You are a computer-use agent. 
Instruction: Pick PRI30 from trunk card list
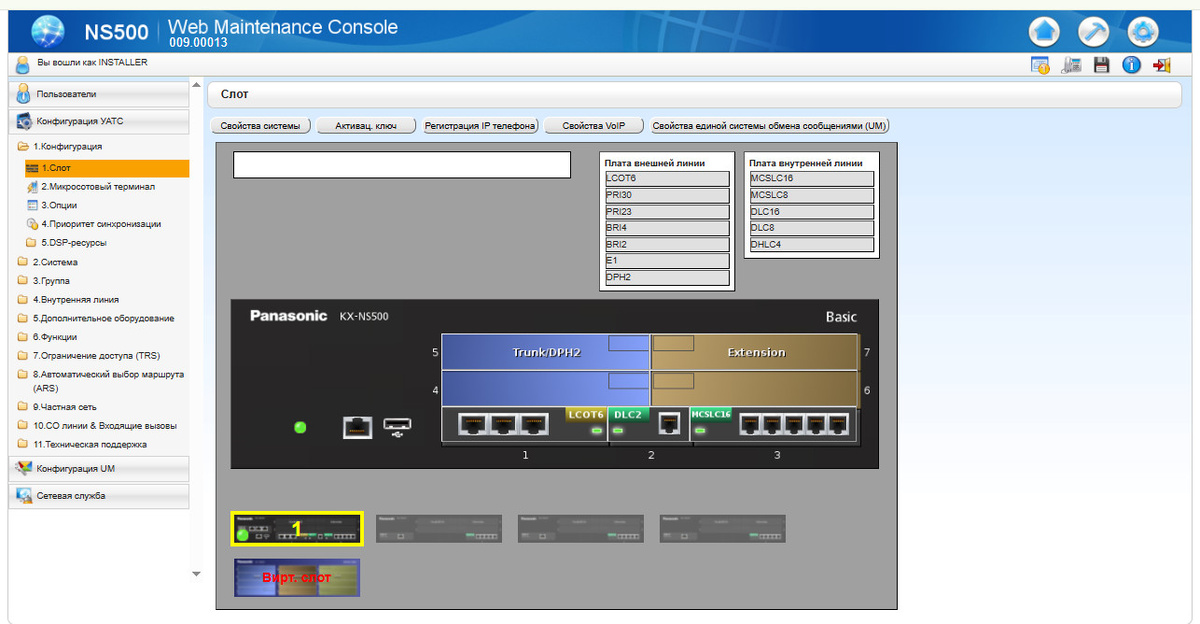pyautogui.click(x=667, y=195)
